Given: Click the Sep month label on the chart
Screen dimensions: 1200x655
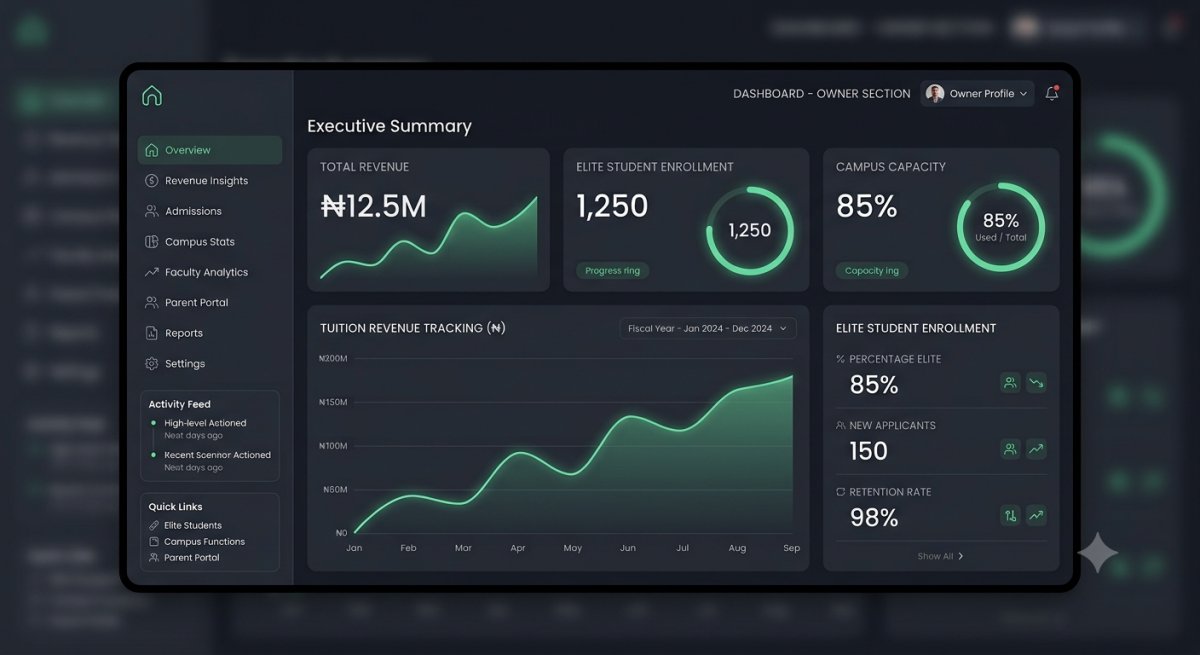Looking at the screenshot, I should (x=791, y=548).
